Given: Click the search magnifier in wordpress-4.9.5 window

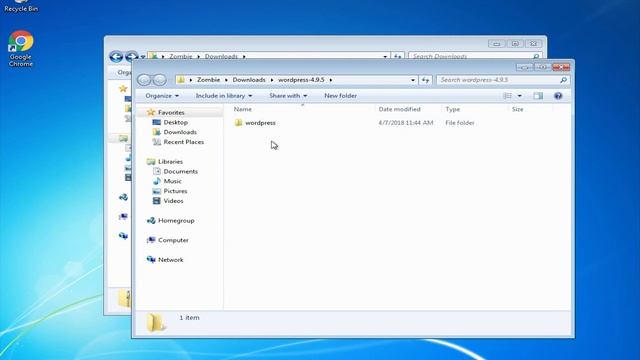Looking at the screenshot, I should pyautogui.click(x=563, y=80).
